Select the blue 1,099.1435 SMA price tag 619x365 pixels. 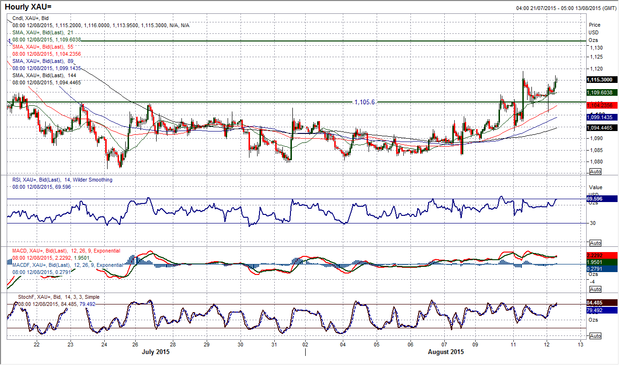(x=602, y=118)
